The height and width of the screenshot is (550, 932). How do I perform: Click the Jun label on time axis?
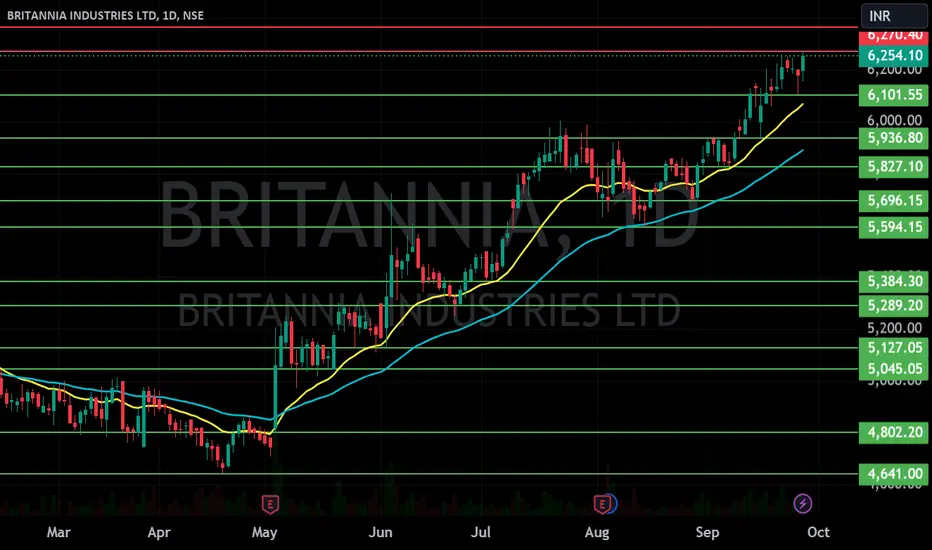[x=380, y=532]
